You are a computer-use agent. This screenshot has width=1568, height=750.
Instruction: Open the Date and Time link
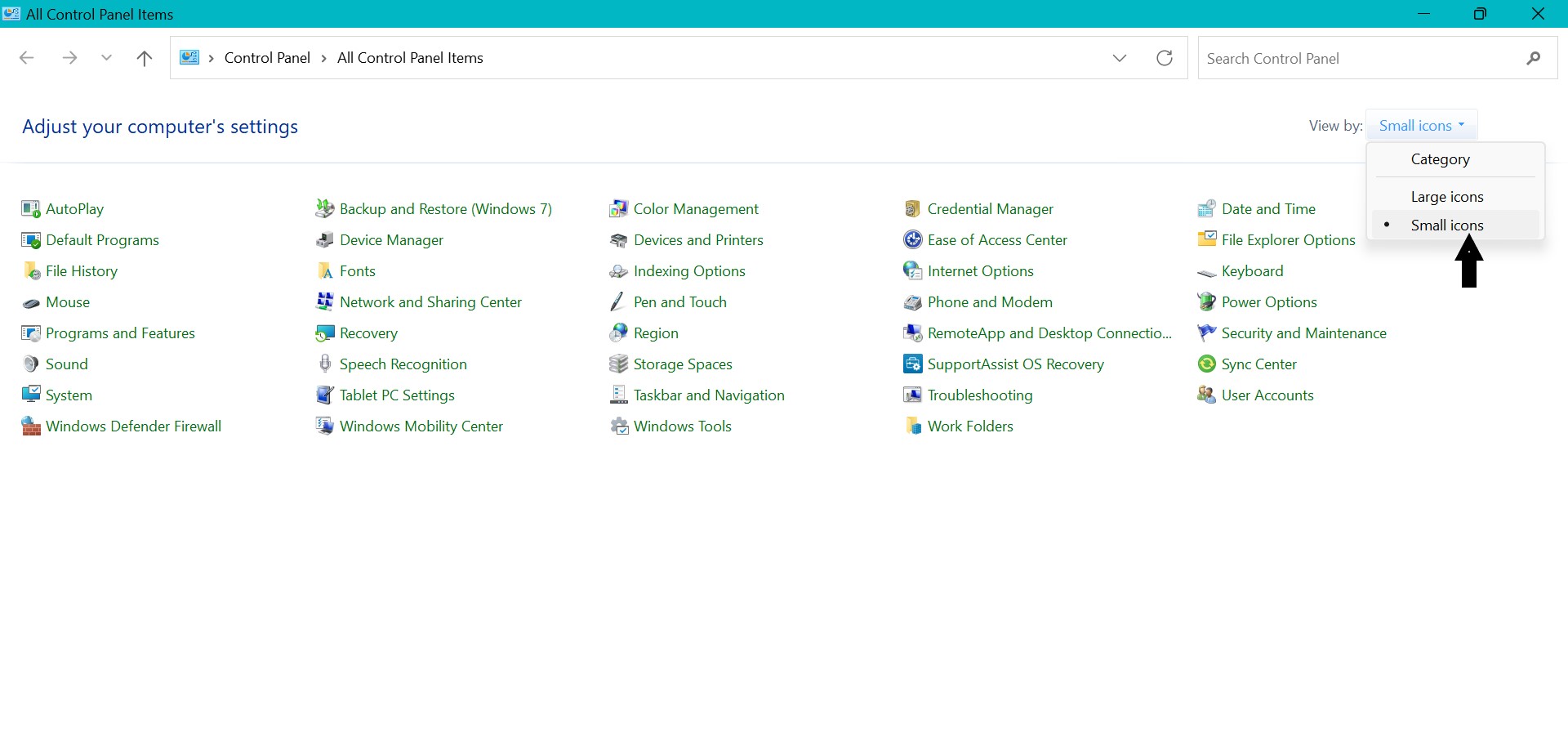click(x=1268, y=209)
